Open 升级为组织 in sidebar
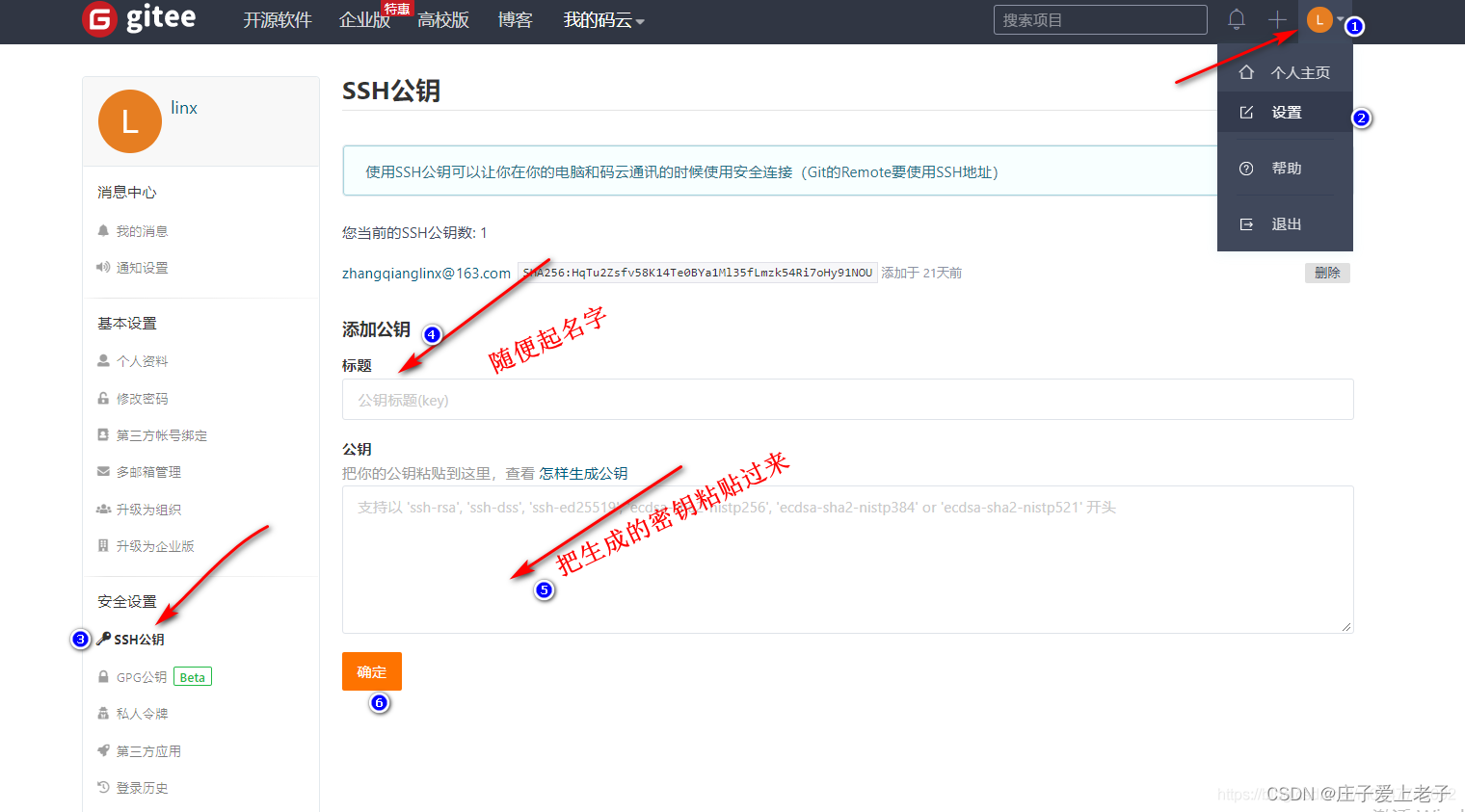The height and width of the screenshot is (812, 1465). (x=148, y=510)
